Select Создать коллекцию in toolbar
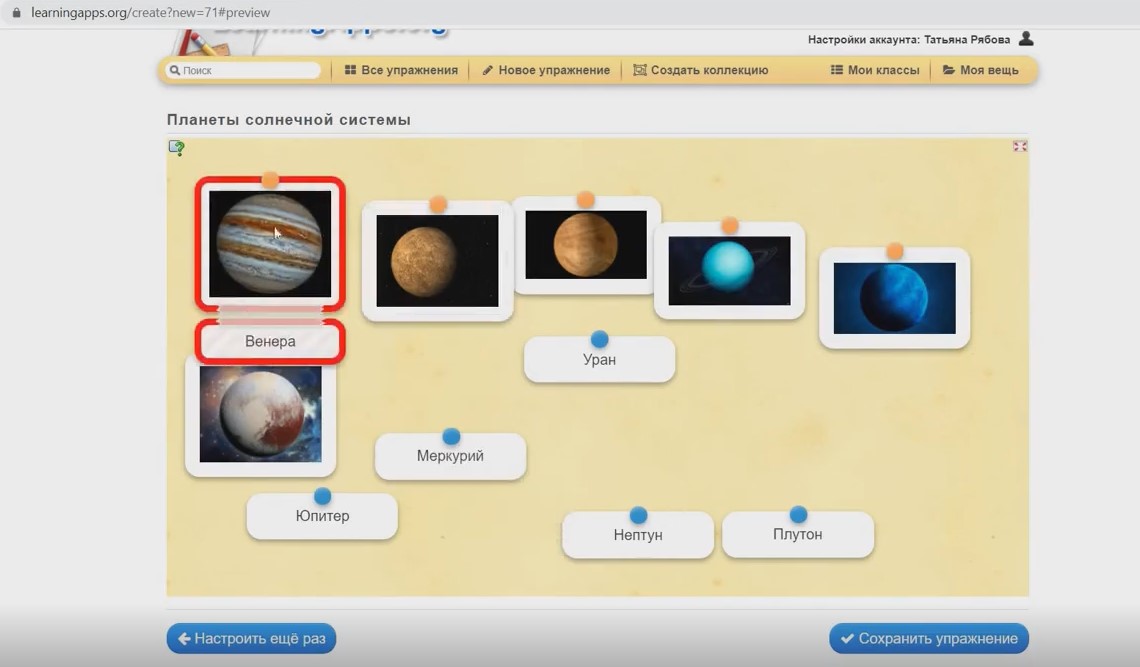 coord(701,70)
